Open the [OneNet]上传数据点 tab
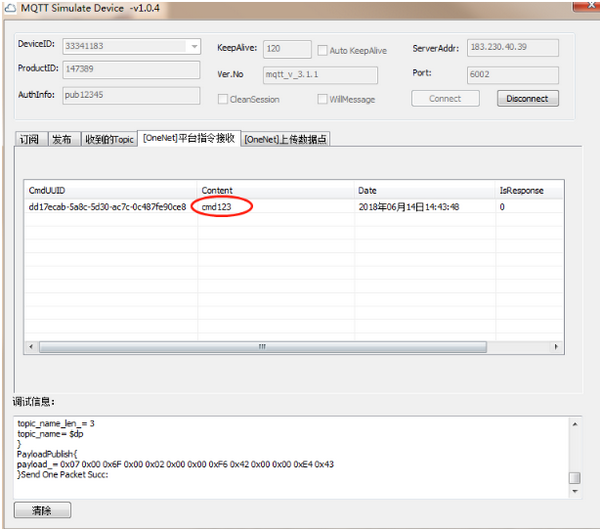 [x=286, y=139]
